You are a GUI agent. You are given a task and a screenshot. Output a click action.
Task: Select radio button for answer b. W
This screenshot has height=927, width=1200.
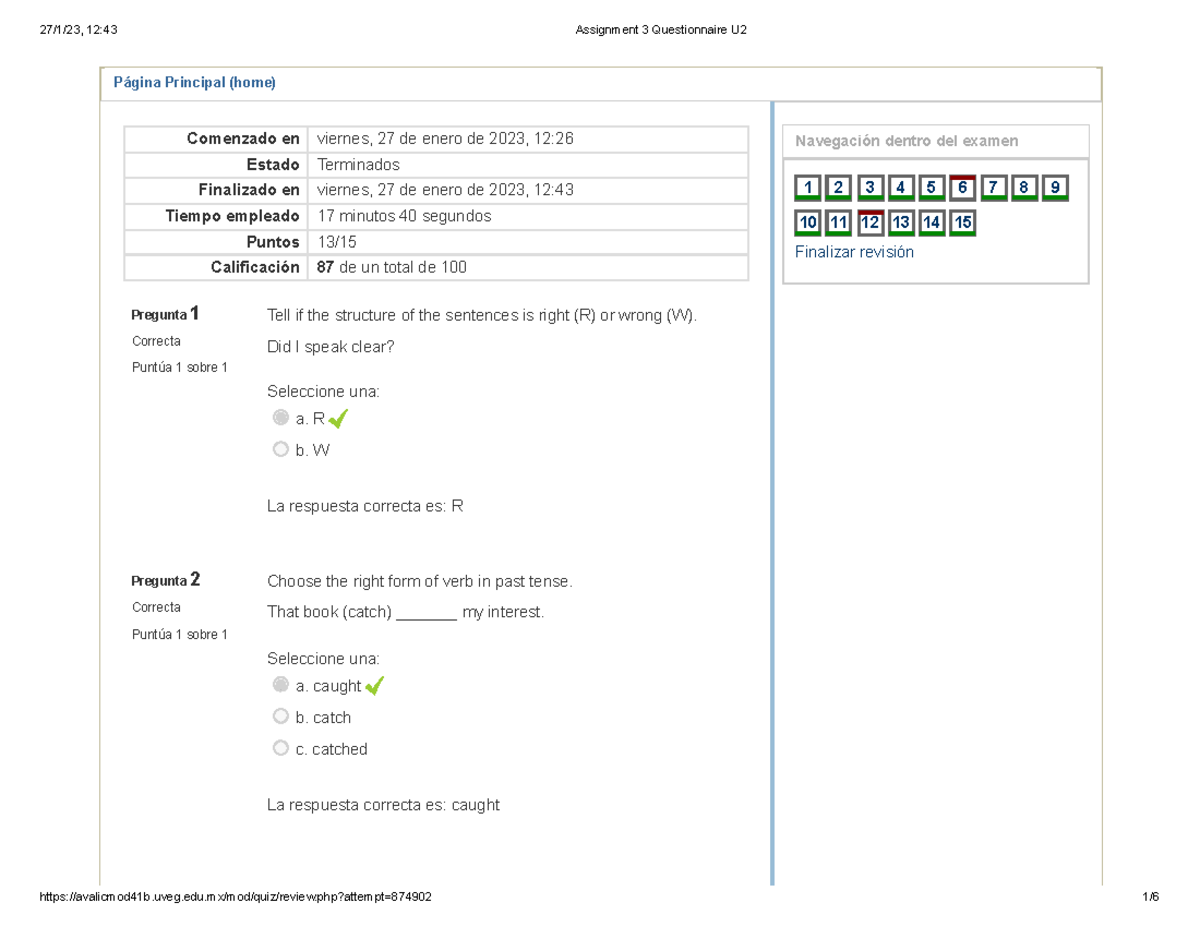280,448
